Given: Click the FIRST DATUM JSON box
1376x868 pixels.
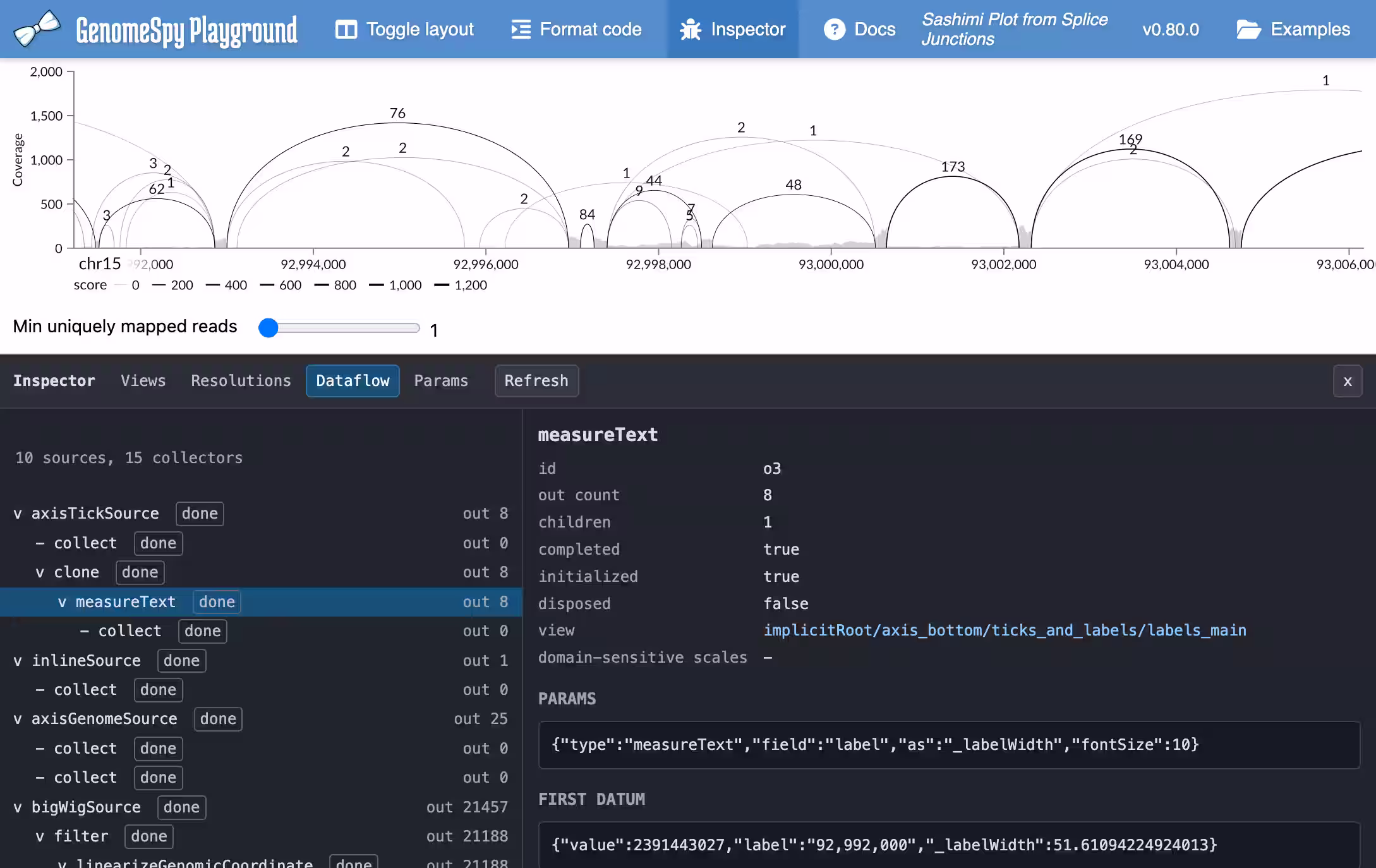Looking at the screenshot, I should tap(949, 845).
